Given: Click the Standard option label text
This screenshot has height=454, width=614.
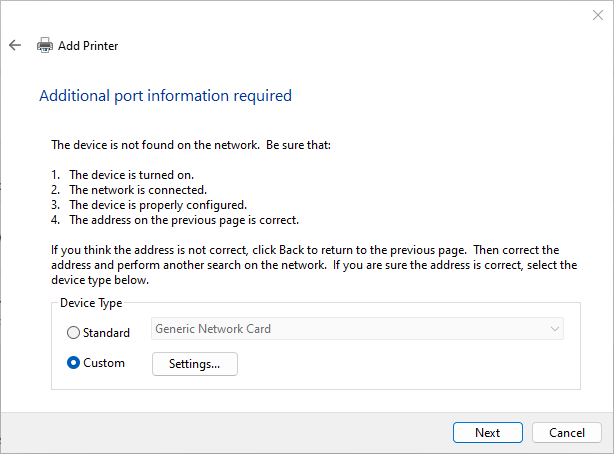Looking at the screenshot, I should [x=107, y=333].
